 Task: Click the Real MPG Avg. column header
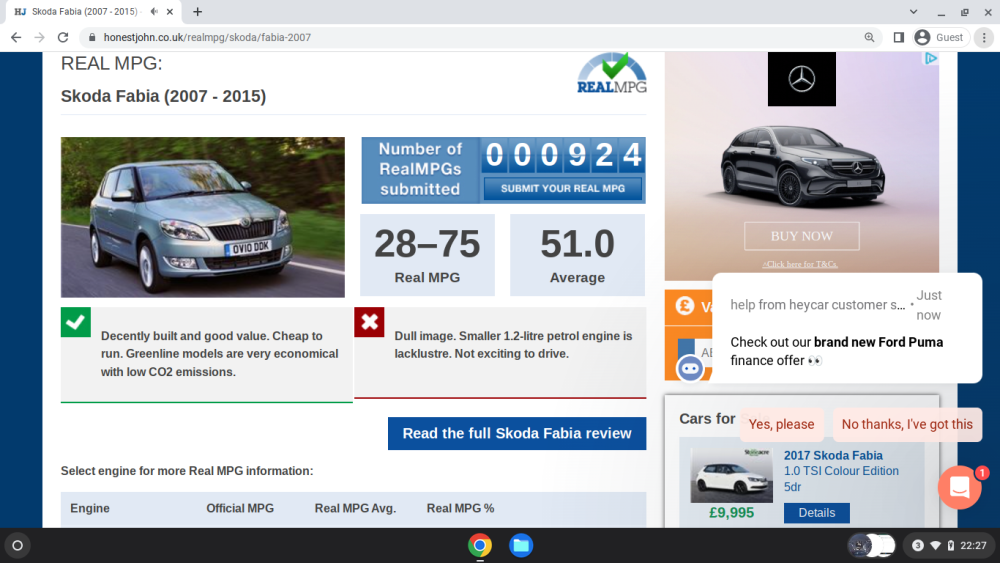point(355,508)
